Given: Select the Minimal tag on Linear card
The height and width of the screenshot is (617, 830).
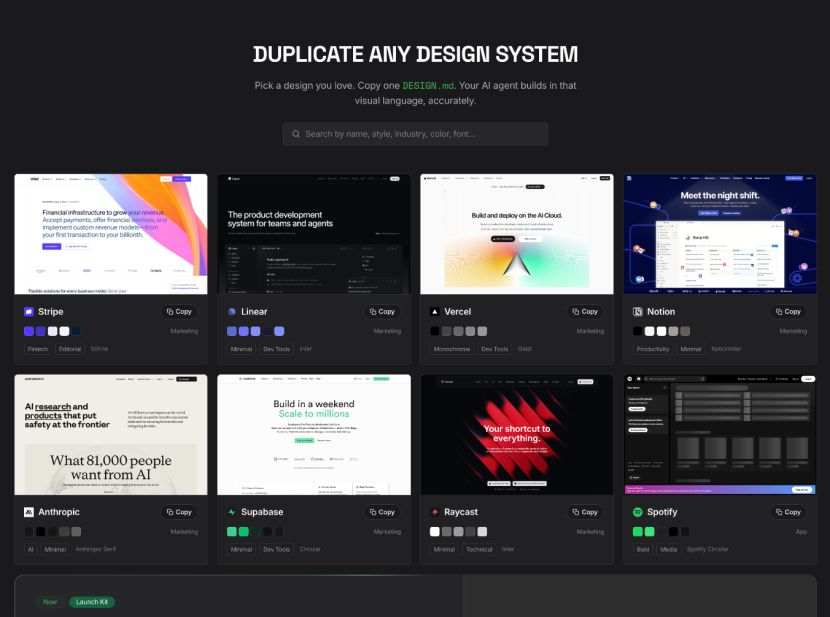Looking at the screenshot, I should pyautogui.click(x=241, y=349).
